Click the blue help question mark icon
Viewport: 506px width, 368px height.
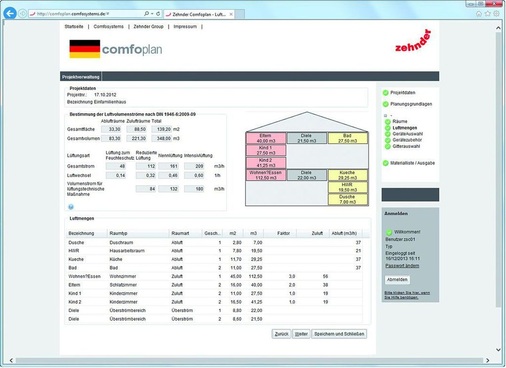pyautogui.click(x=71, y=207)
